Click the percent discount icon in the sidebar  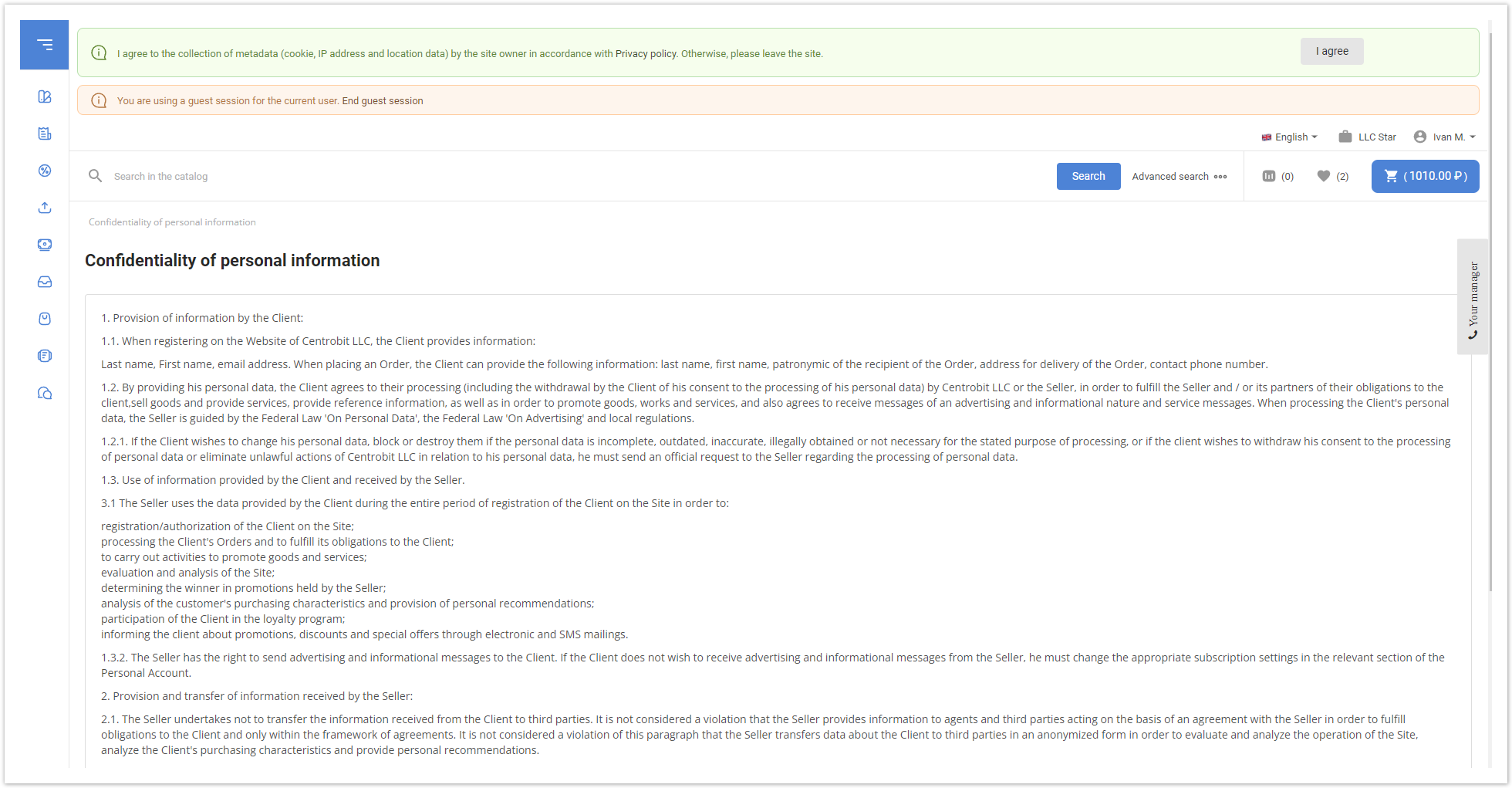[x=45, y=171]
